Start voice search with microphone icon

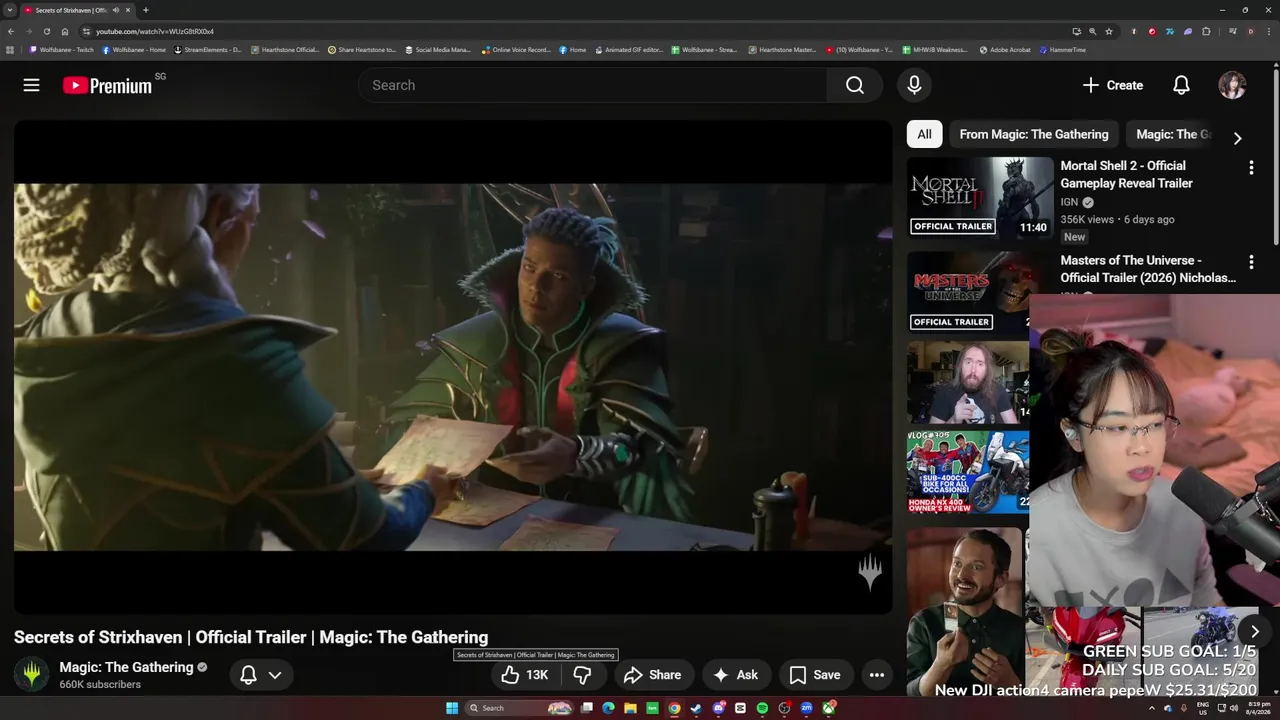(x=914, y=85)
